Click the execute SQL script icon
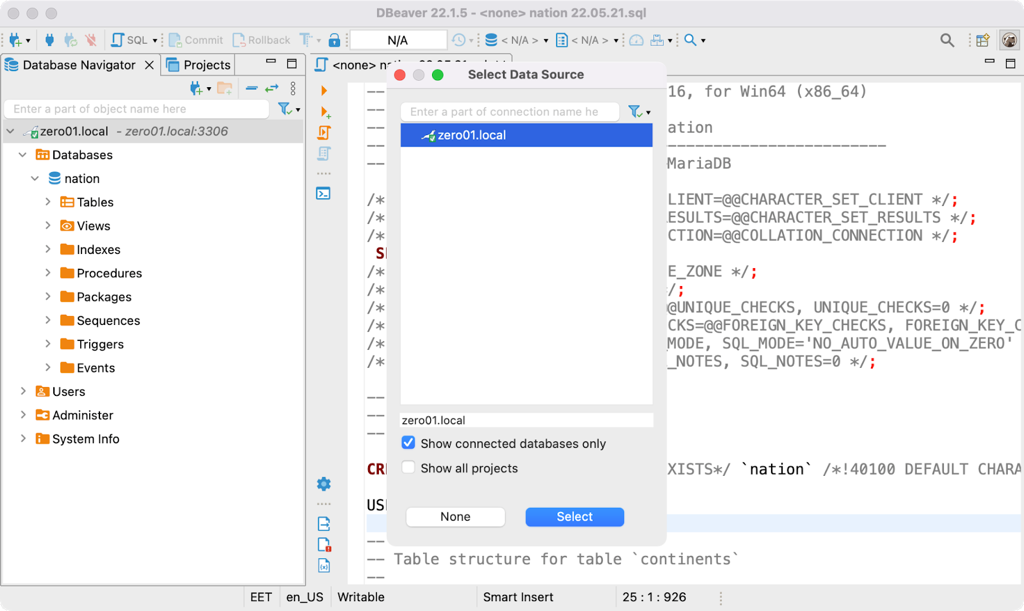Screen dimensions: 1024x611 pyautogui.click(x=324, y=132)
